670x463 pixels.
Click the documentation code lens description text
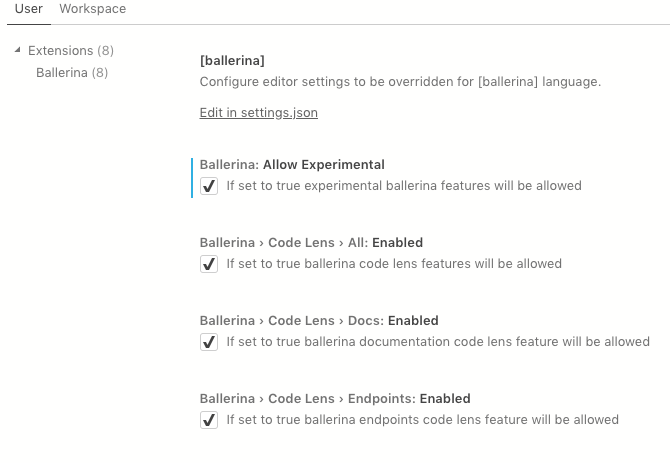[x=437, y=342]
